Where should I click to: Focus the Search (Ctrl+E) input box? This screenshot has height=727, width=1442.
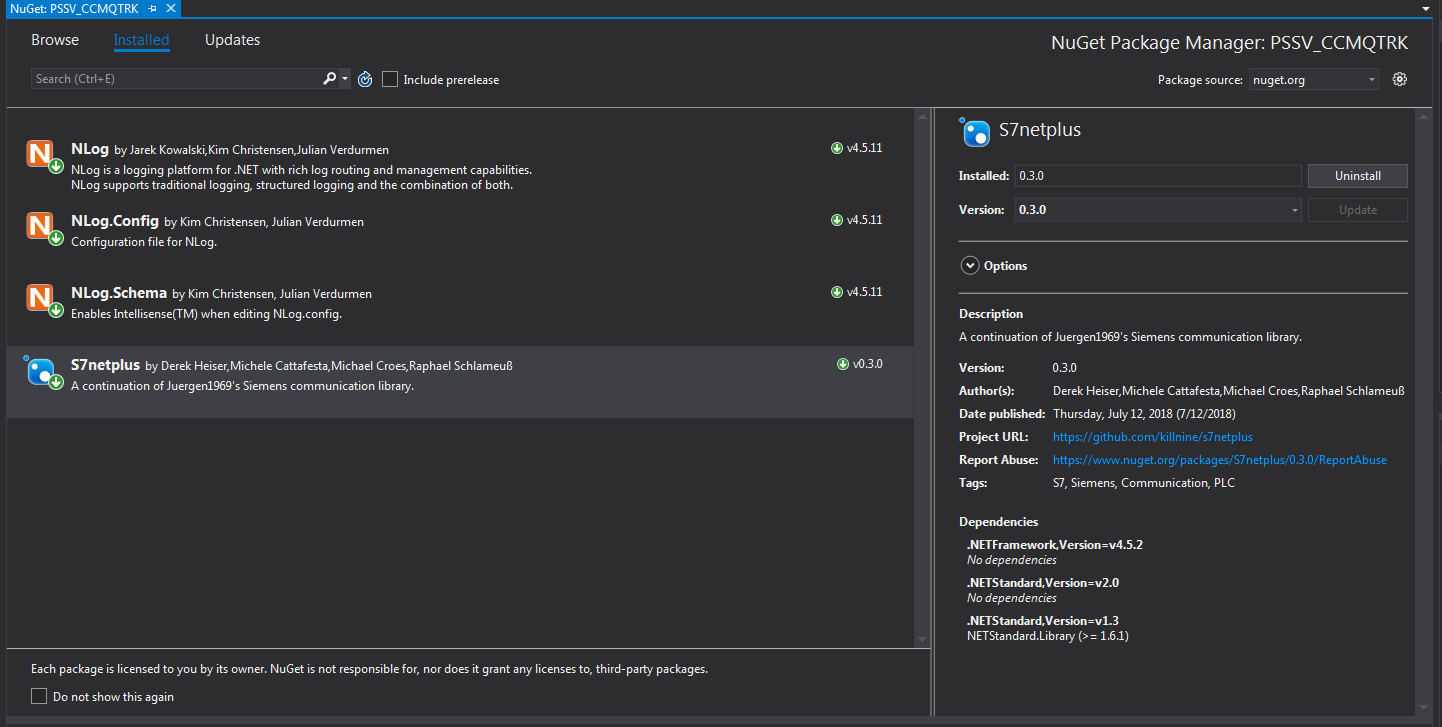click(x=177, y=79)
